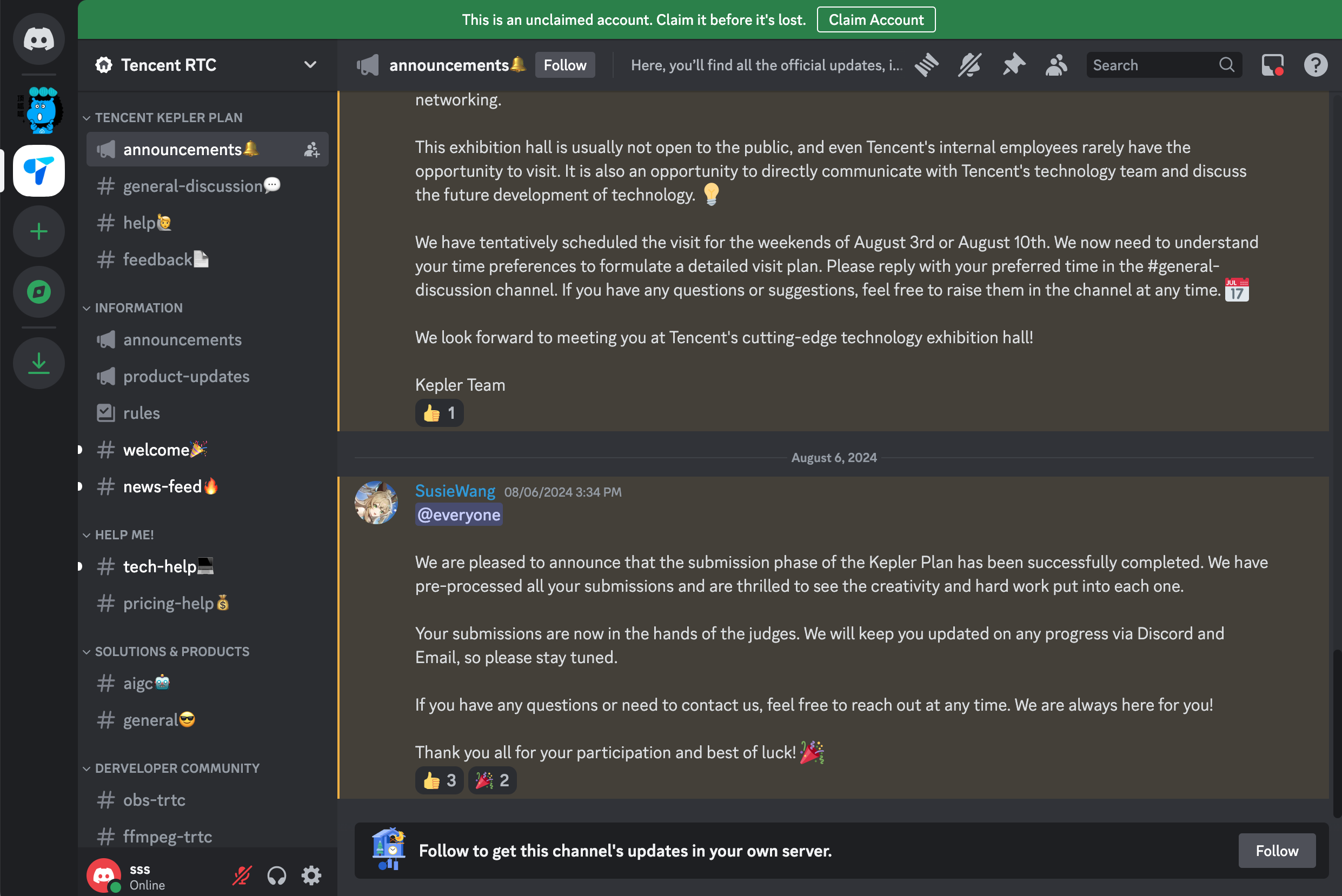Open User Settings gear icon
Screen dimensions: 1342x896
(x=311, y=875)
